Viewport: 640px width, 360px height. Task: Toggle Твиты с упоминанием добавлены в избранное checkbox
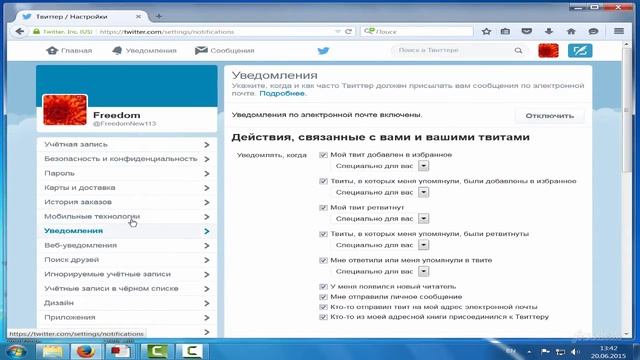[x=323, y=181]
